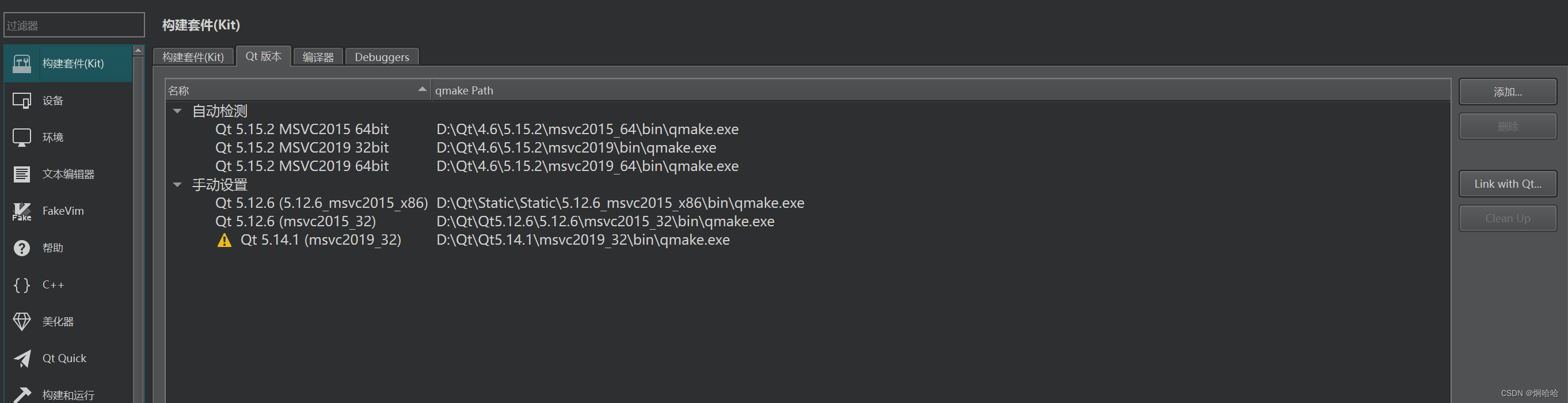
Task: Click the 添加... button
Action: click(x=1507, y=92)
